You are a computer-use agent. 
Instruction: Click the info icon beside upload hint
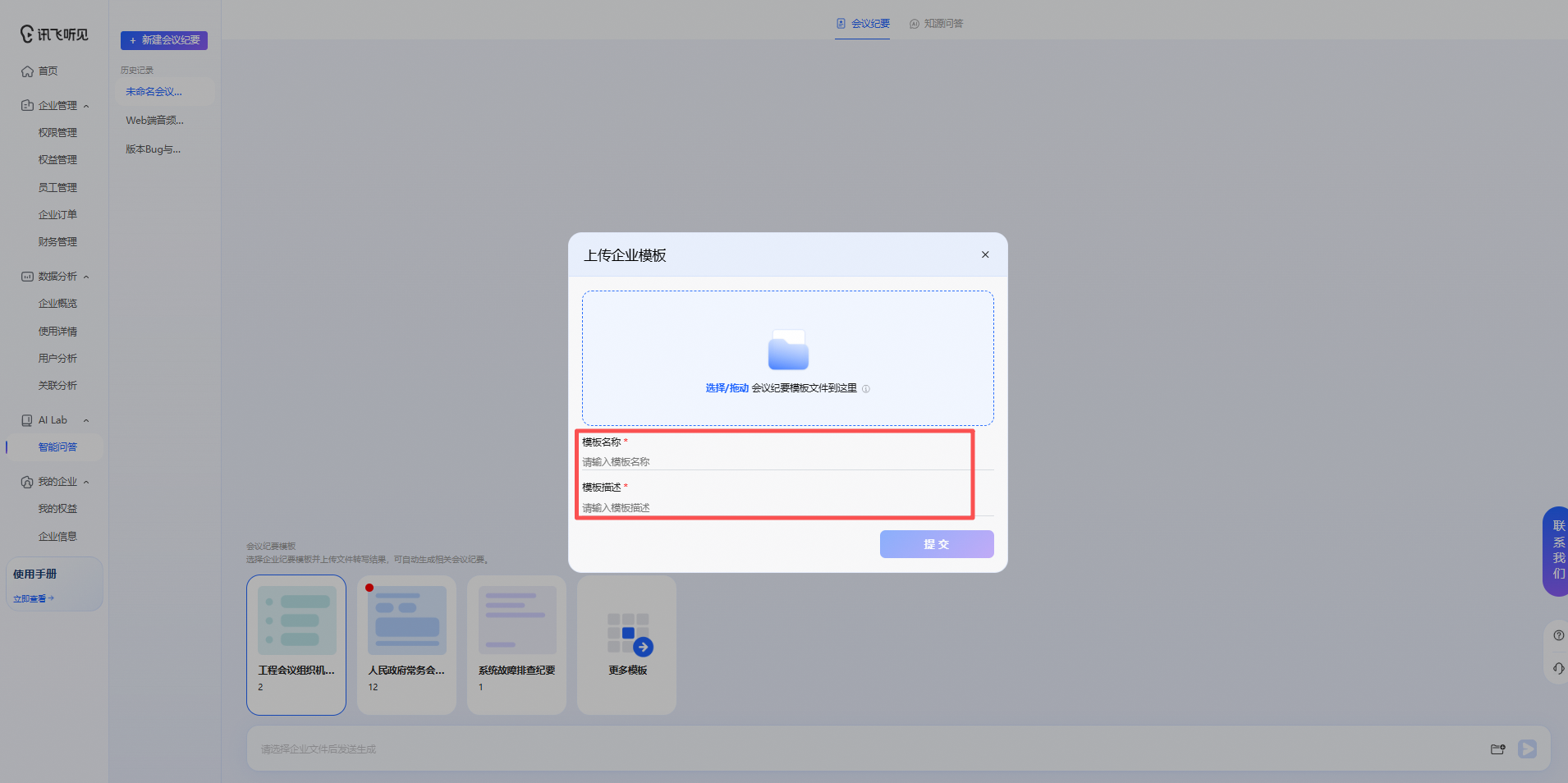[x=866, y=389]
